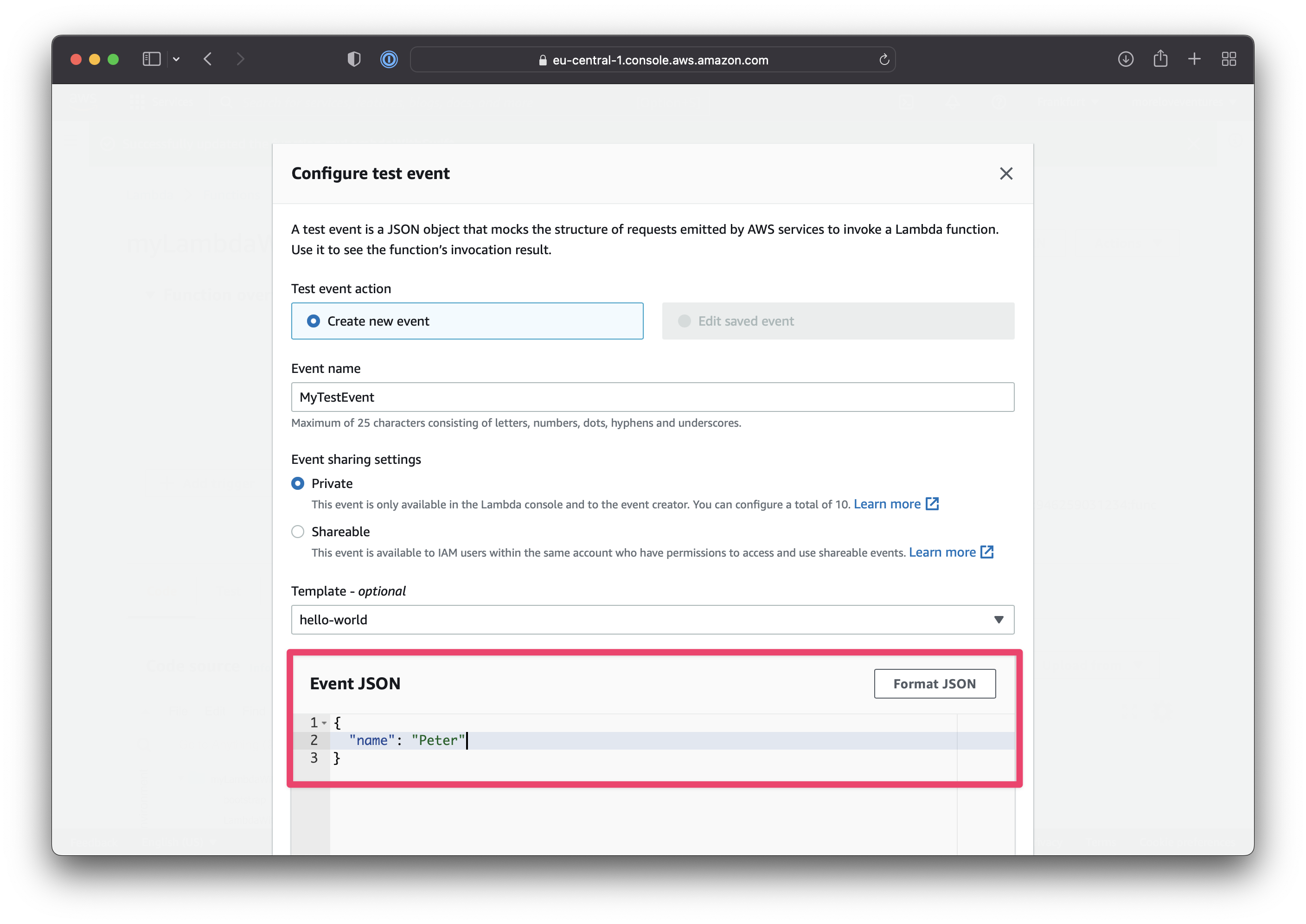
Task: Toggle the Safari sidebar
Action: pyautogui.click(x=151, y=58)
